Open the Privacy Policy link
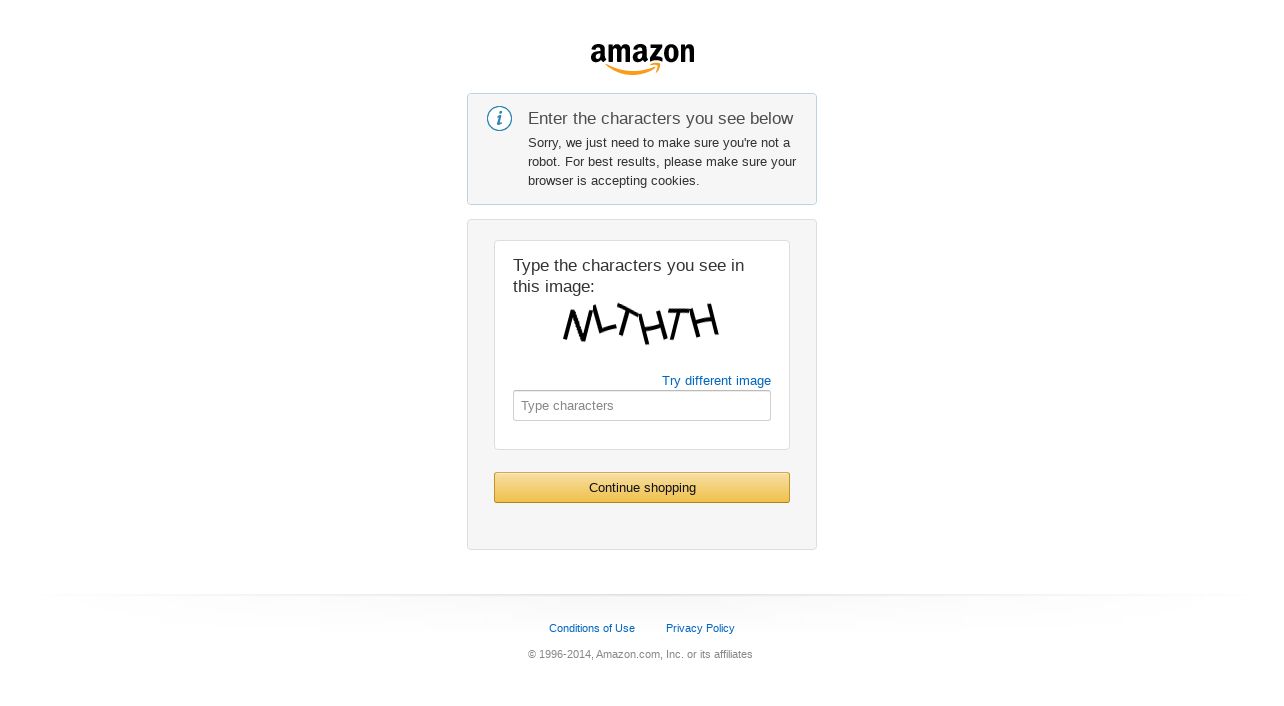Image resolution: width=1284 pixels, height=706 pixels. click(700, 628)
